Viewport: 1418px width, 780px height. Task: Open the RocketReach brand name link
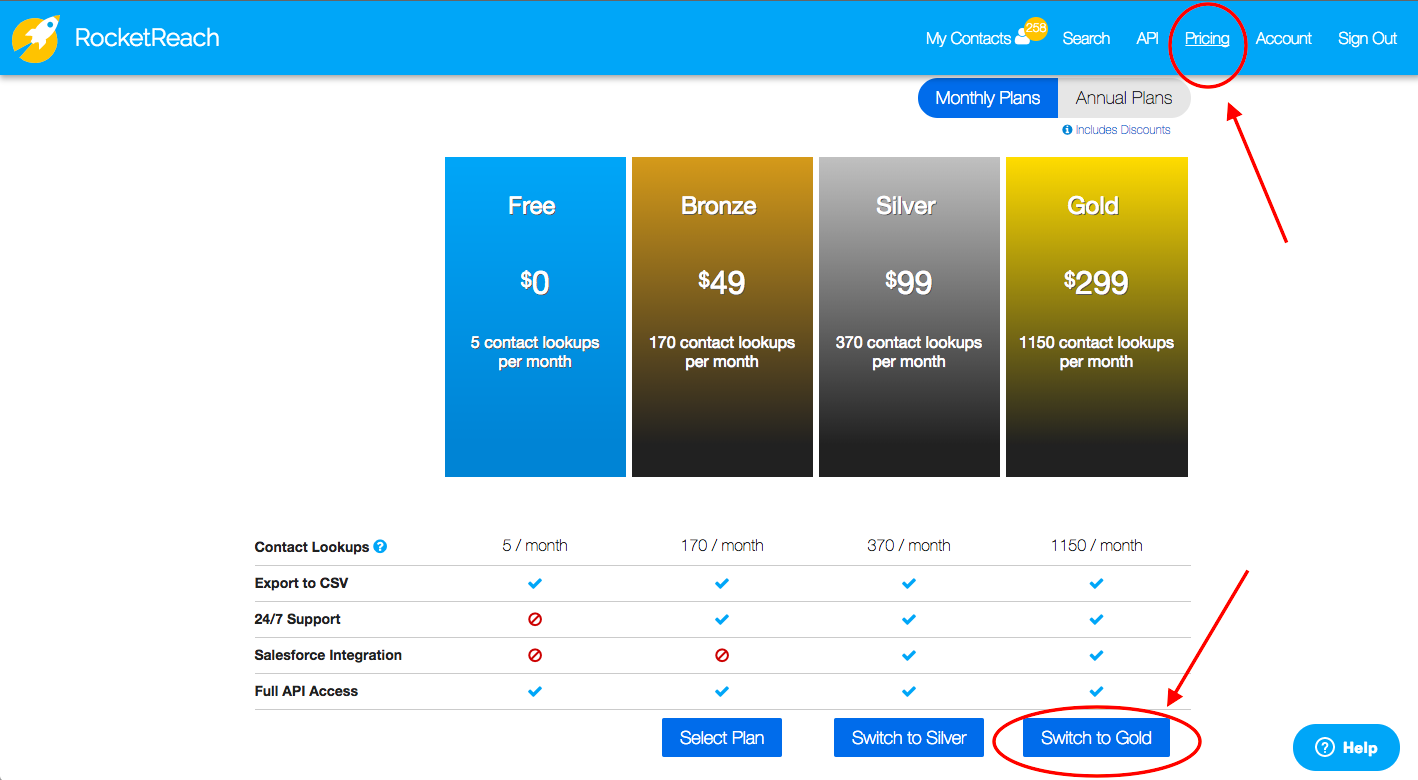coord(147,38)
